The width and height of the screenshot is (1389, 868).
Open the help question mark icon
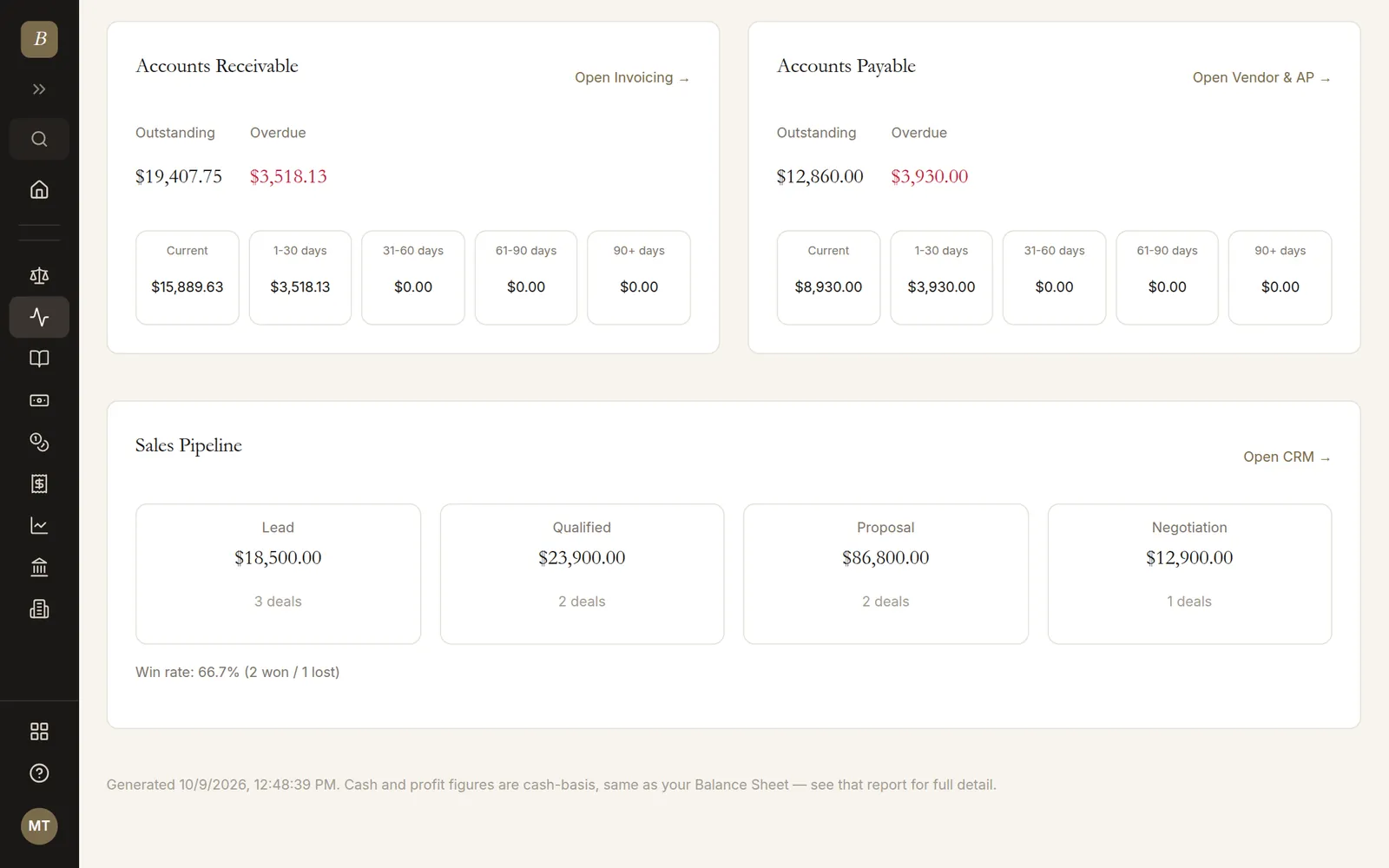coord(39,773)
